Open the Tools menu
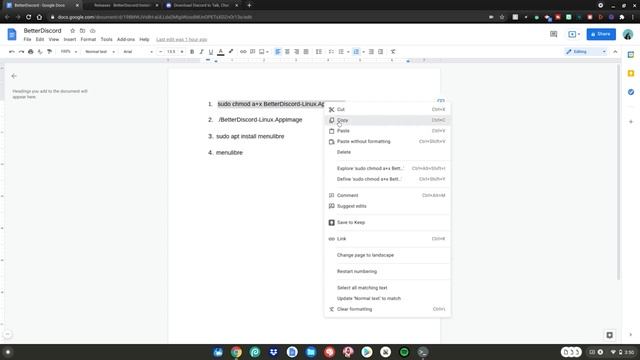Viewport: 640px width, 360px height. point(107,40)
